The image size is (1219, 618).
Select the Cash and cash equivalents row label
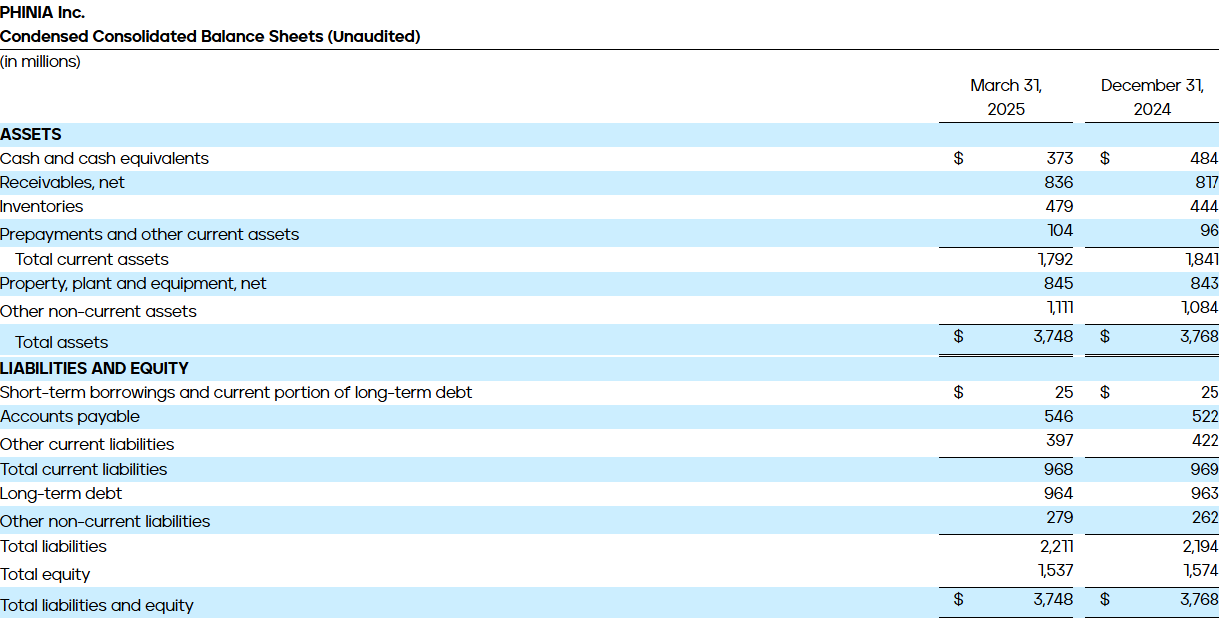[x=105, y=158]
